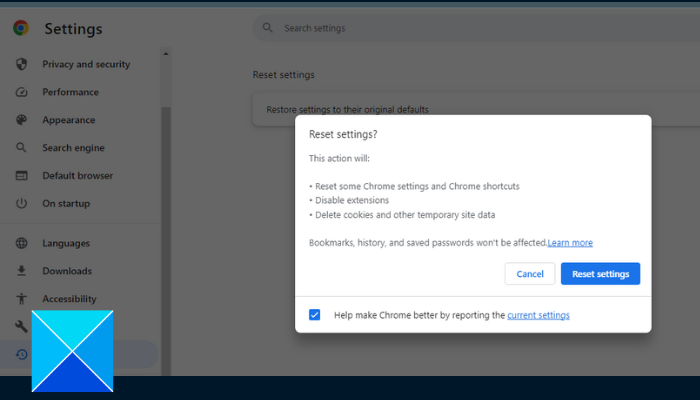Confirm with the Reset settings button
Image resolution: width=700 pixels, height=400 pixels.
pos(600,274)
